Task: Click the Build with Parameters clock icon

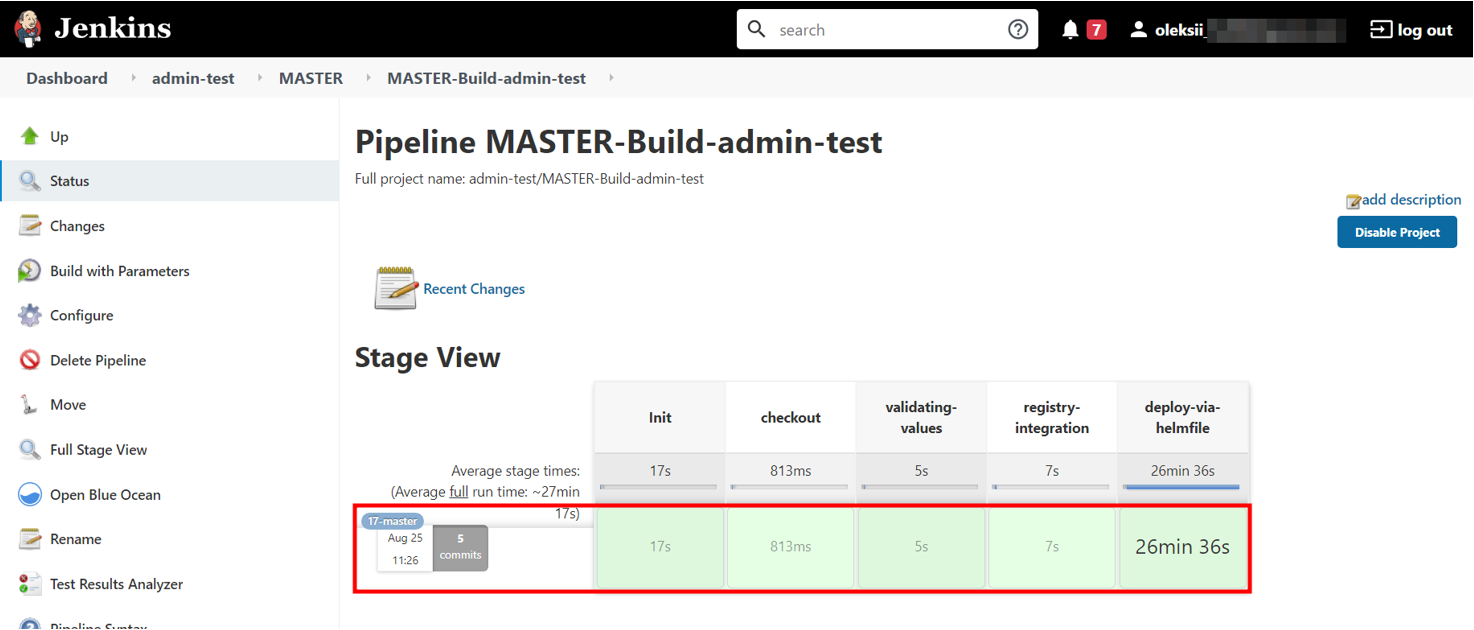Action: [x=30, y=271]
